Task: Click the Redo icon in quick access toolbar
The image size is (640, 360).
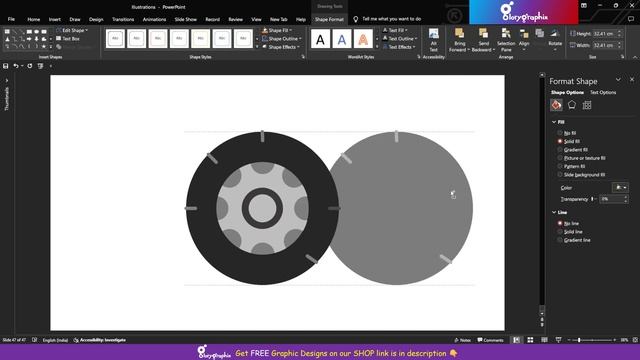Action: click(x=30, y=66)
